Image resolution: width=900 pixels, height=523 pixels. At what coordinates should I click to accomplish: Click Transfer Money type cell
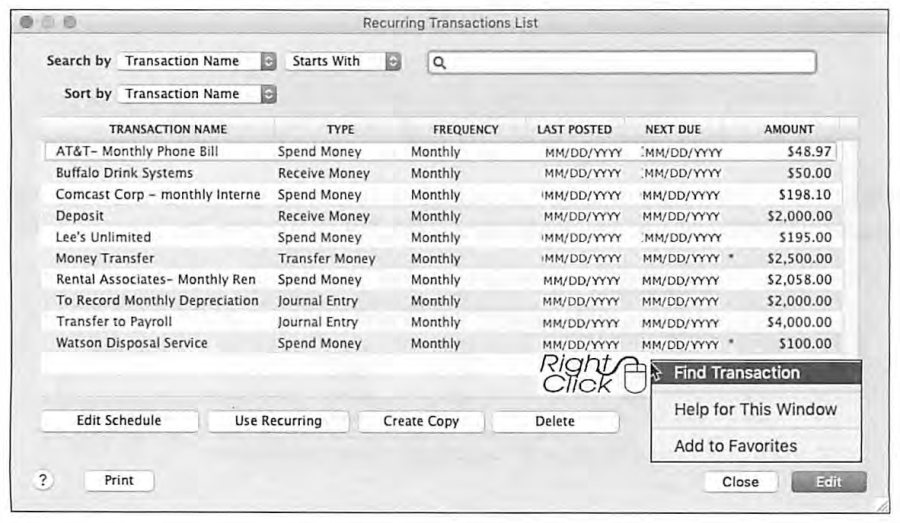pyautogui.click(x=327, y=259)
